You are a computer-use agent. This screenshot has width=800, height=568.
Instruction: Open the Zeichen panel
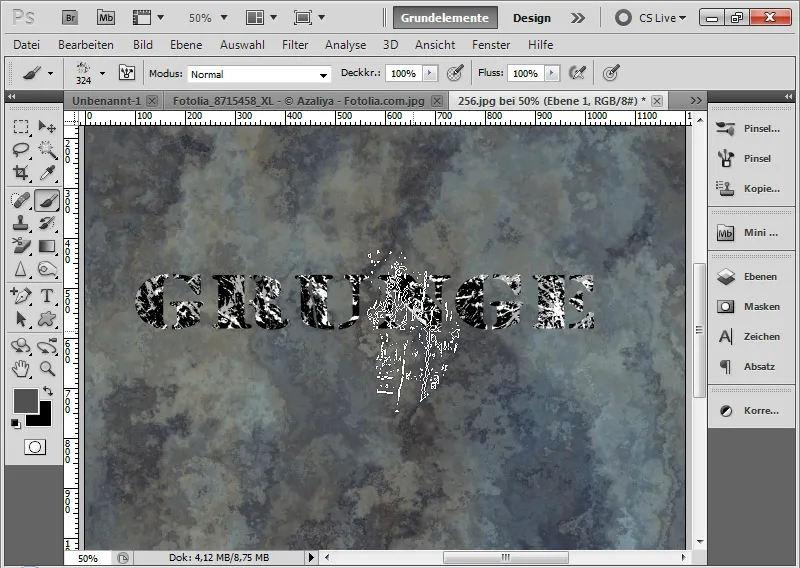[750, 337]
